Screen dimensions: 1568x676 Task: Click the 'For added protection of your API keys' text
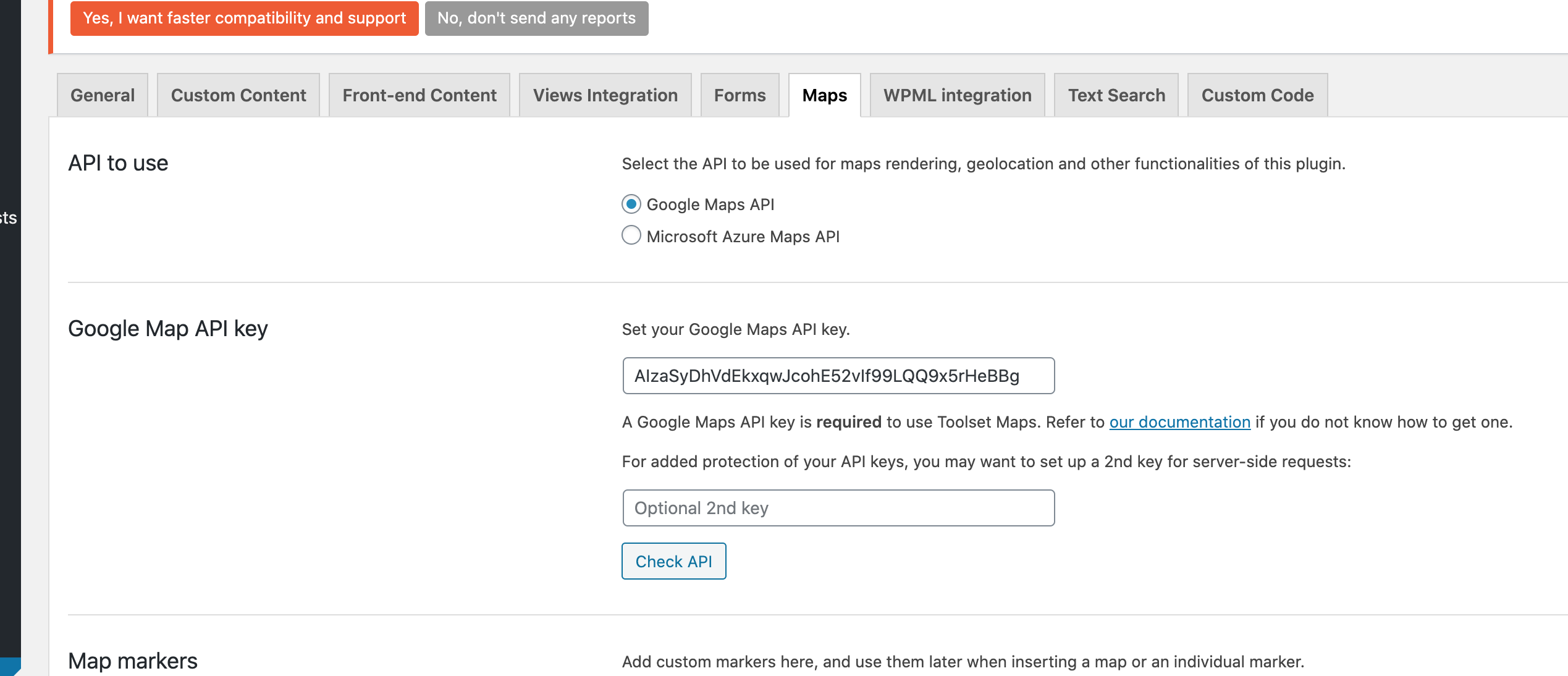tap(987, 462)
